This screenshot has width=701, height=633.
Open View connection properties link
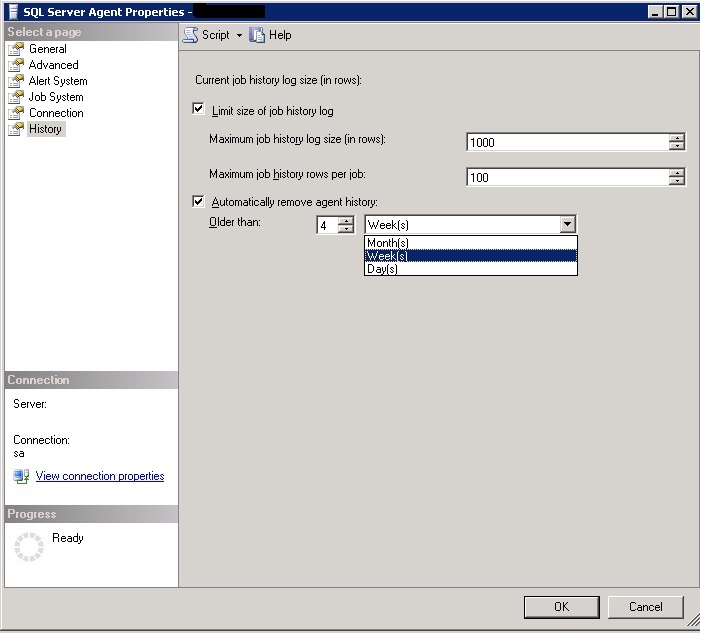[x=100, y=476]
